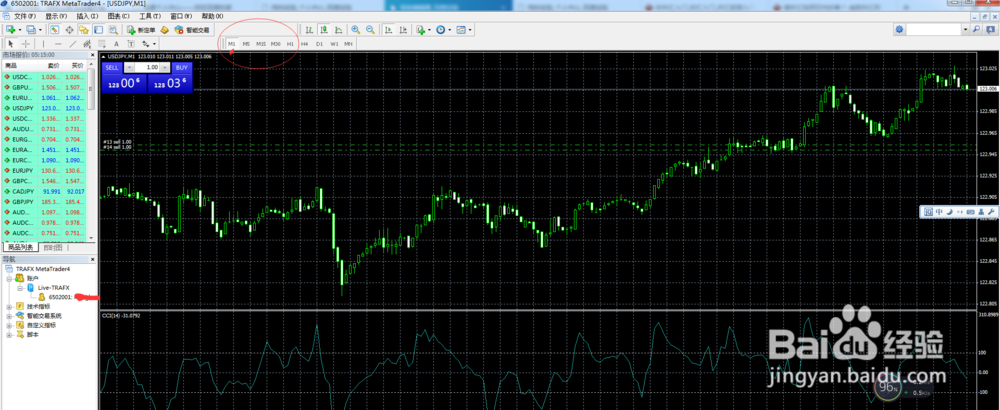Click the search magnifier icon
The image size is (1000, 410).
[x=976, y=29]
